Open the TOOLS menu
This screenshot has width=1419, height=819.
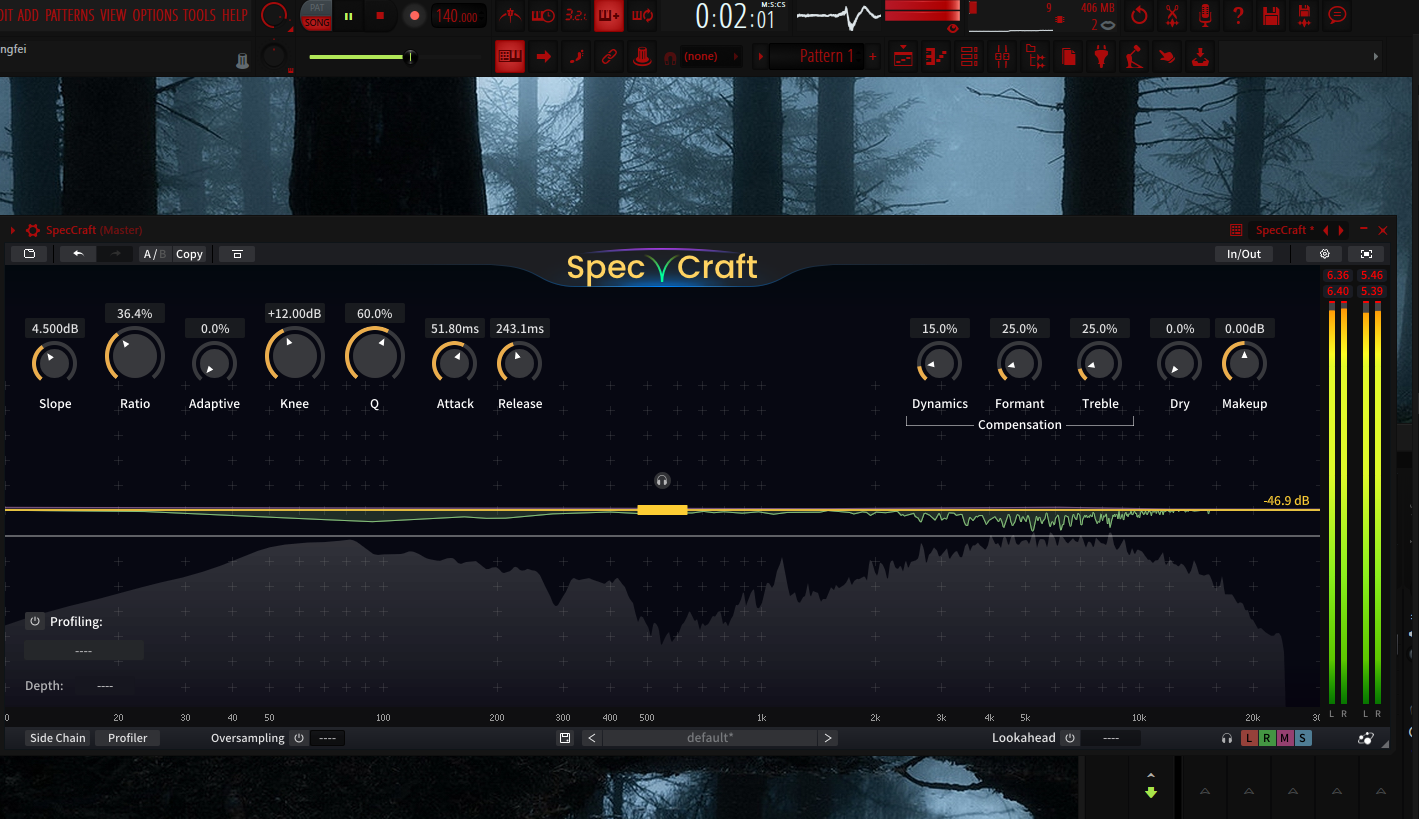[199, 15]
